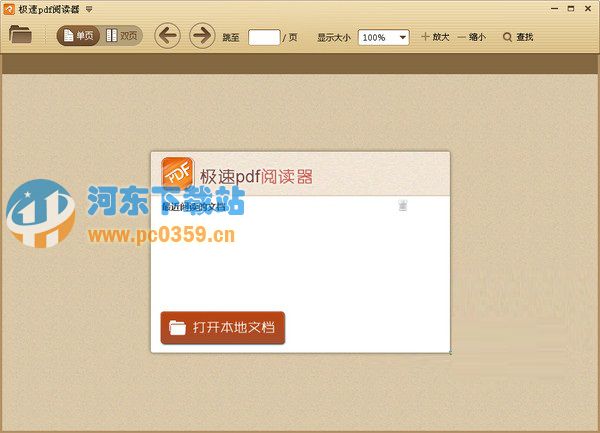
Task: Clear recent documents with the trash icon
Action: [x=403, y=205]
